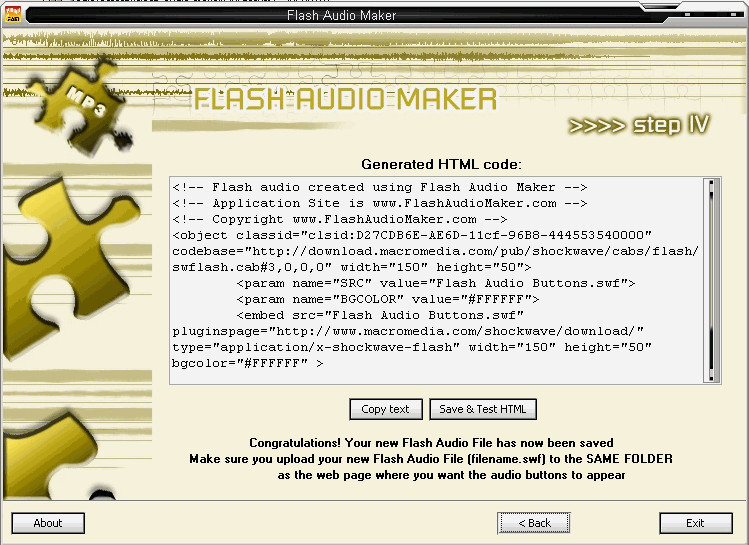Click the 'Copyright www.FlashAudioMaker.com' comment line

click(x=340, y=219)
